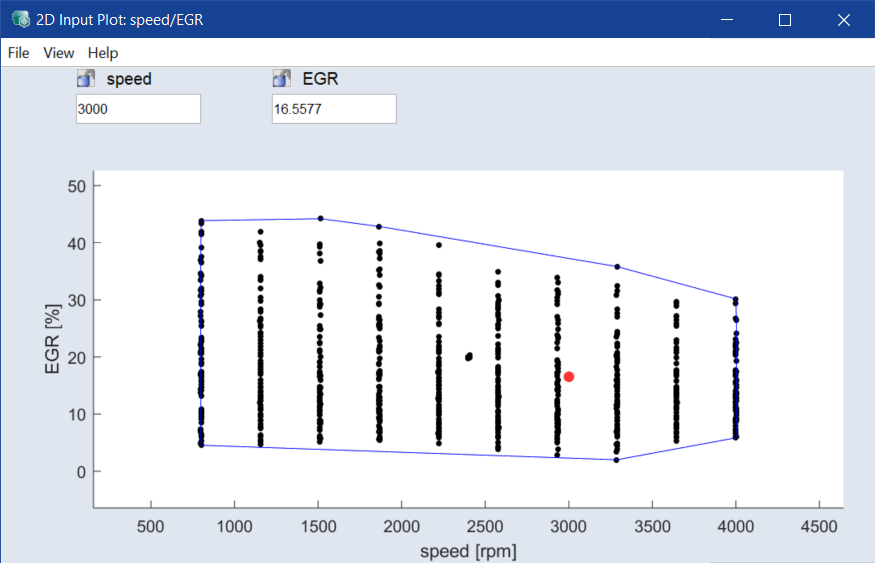Open the View menu
The width and height of the screenshot is (875, 563).
coord(59,53)
